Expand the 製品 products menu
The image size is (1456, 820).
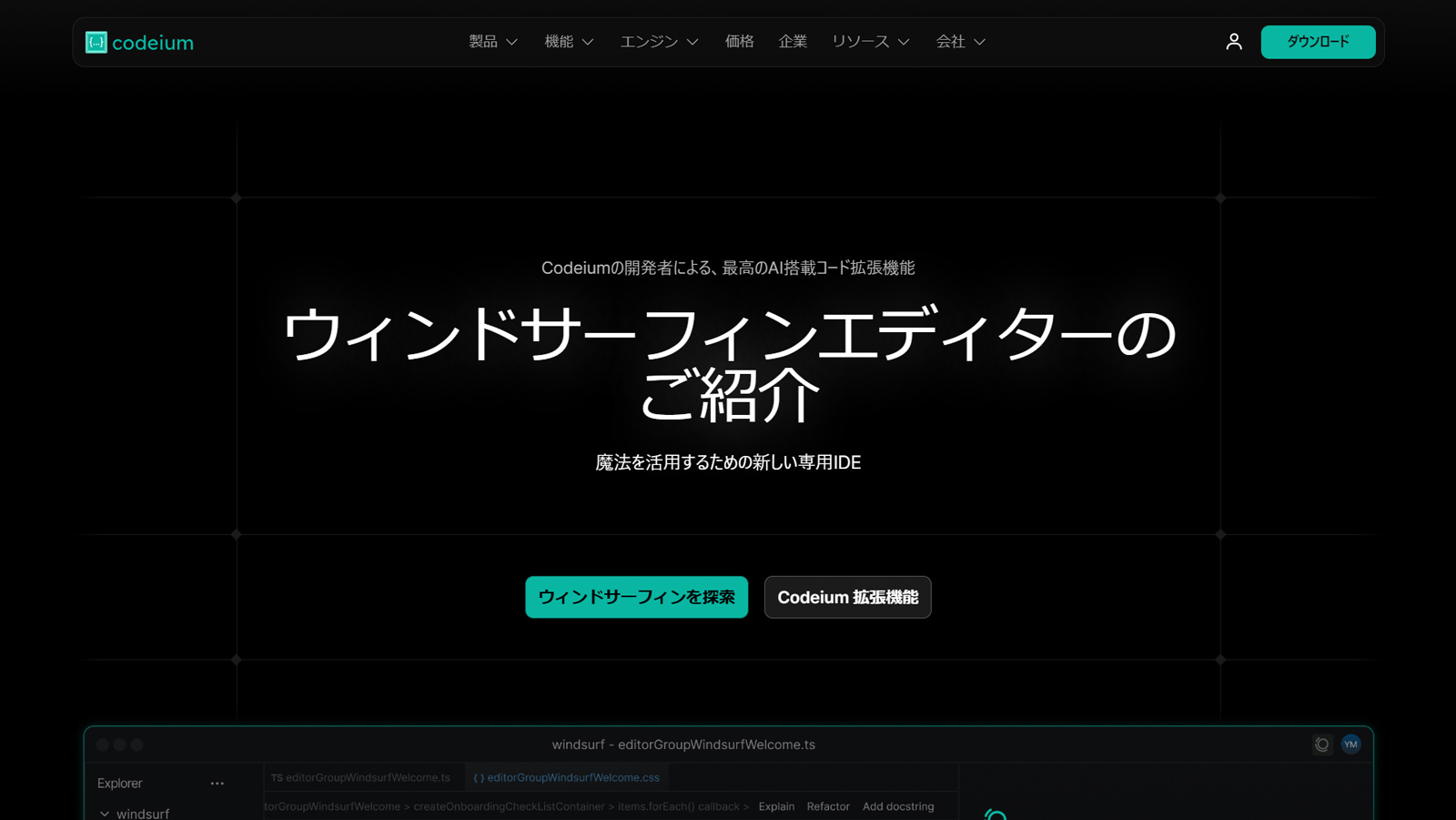coord(493,42)
